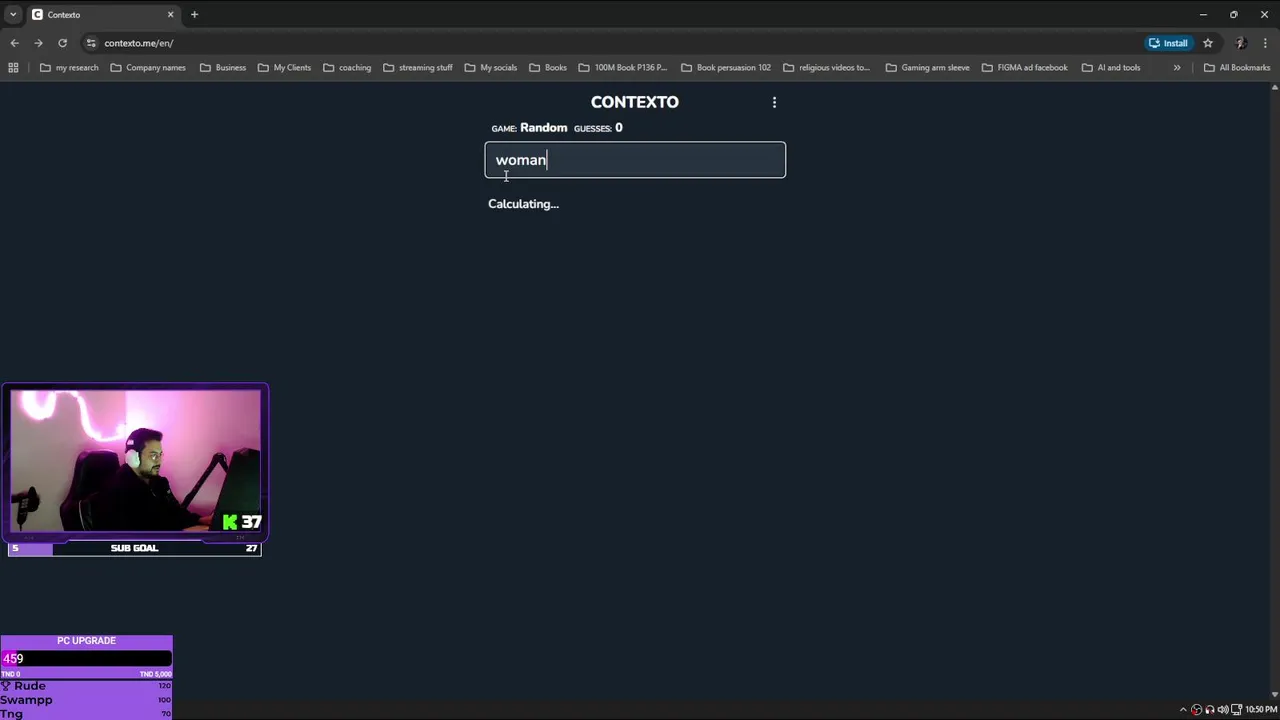Open the tab search dropdown arrow
Image resolution: width=1280 pixels, height=720 pixels.
point(13,14)
